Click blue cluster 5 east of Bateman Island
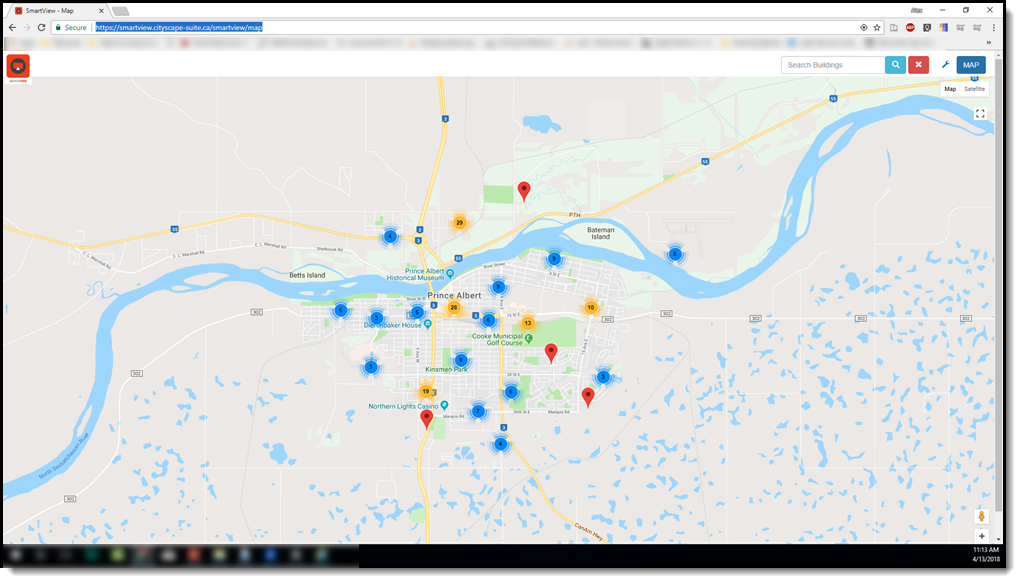 pyautogui.click(x=675, y=254)
